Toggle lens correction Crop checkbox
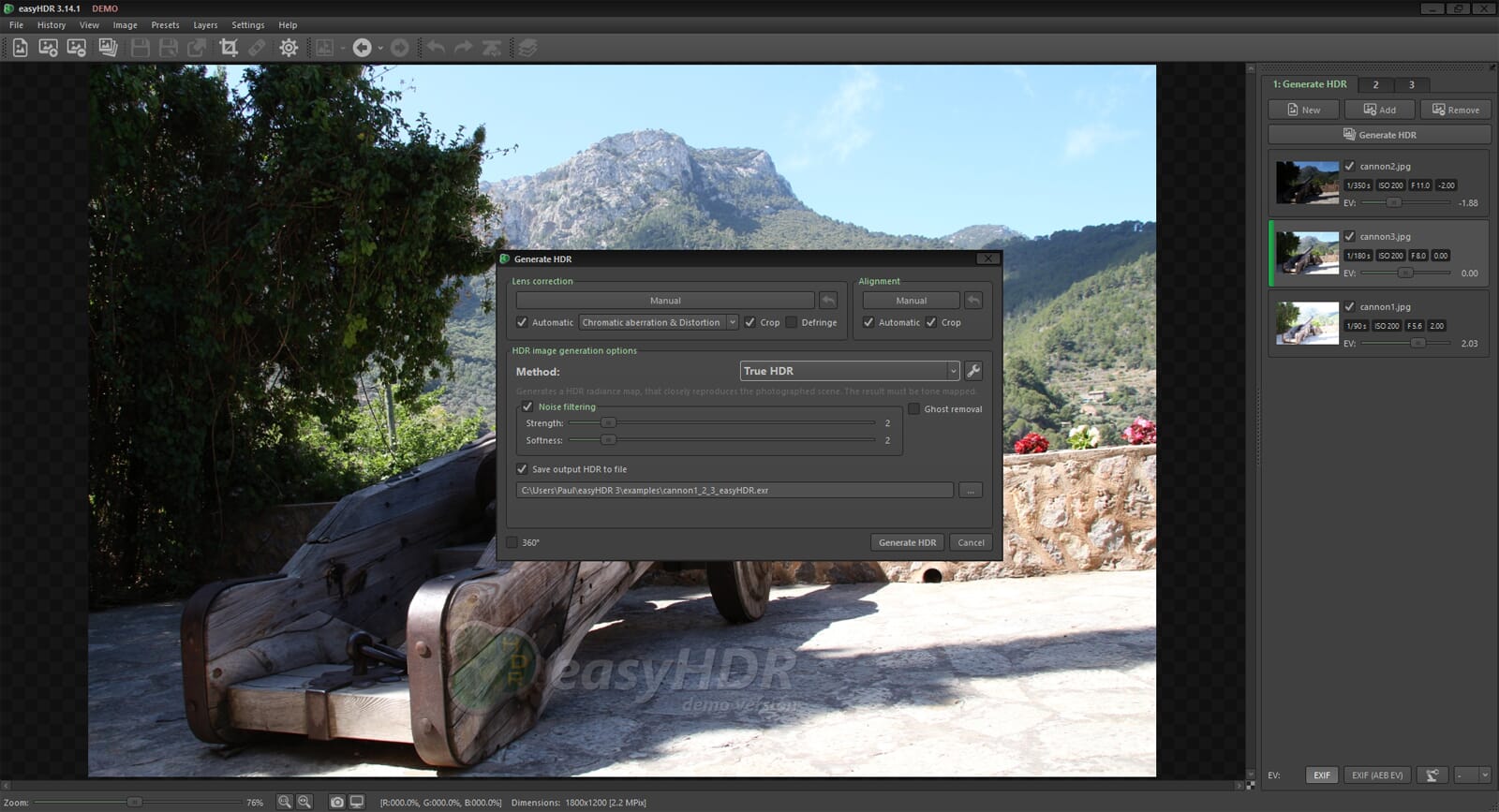 coord(749,322)
